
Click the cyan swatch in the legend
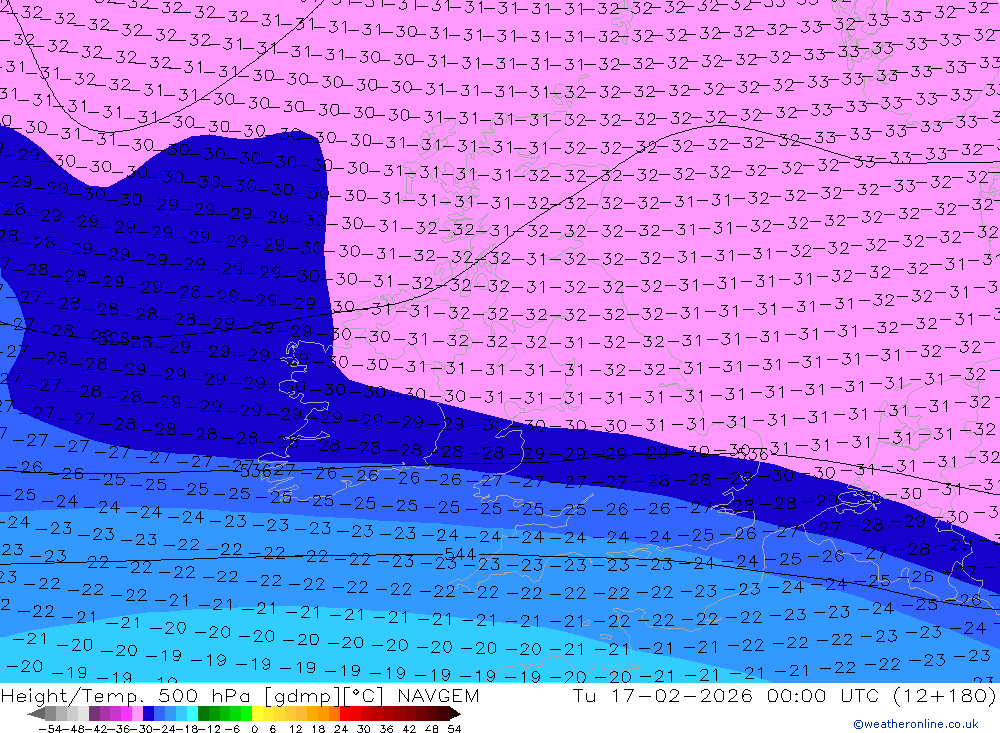(x=192, y=714)
